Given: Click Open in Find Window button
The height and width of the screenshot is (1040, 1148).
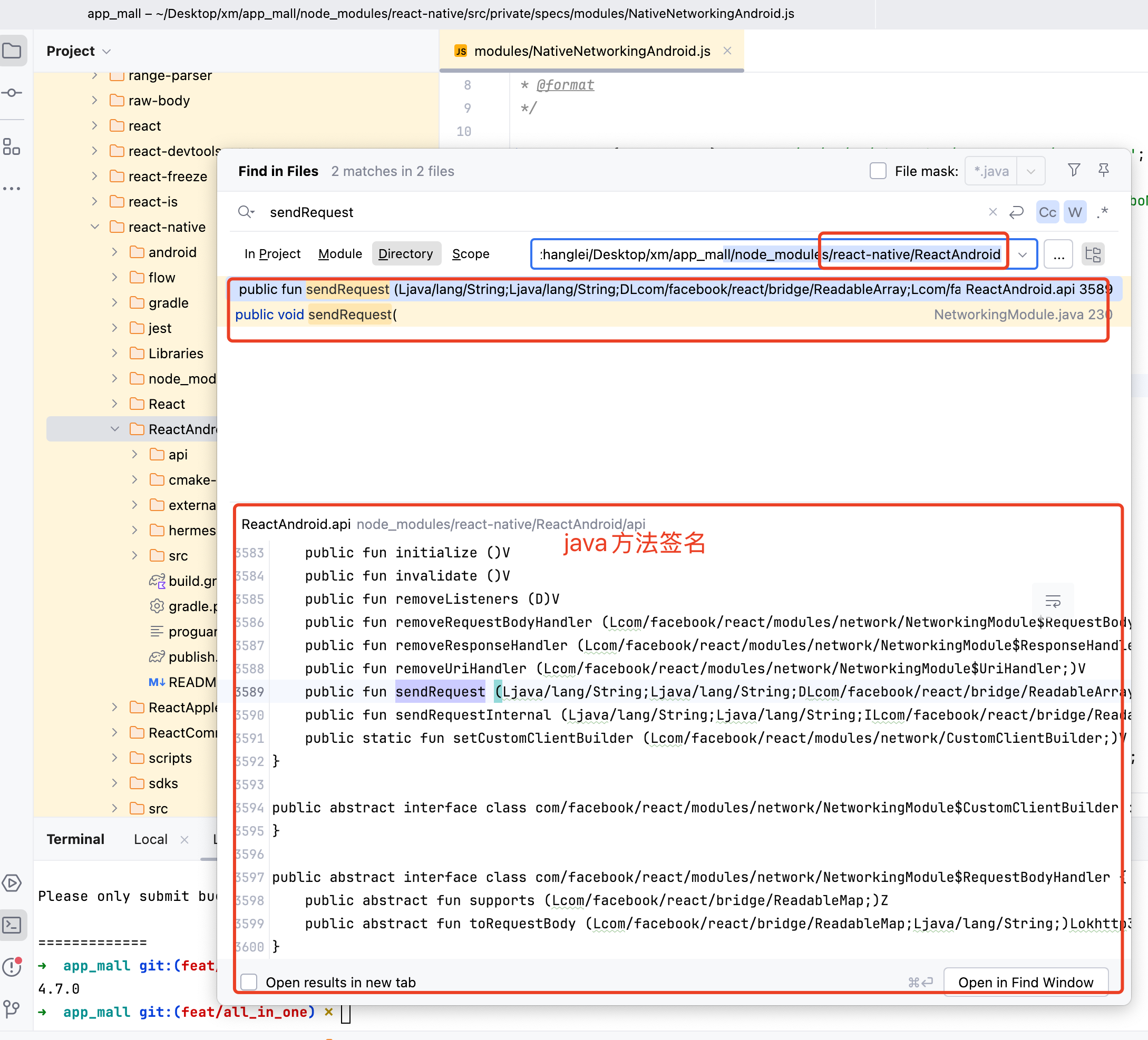Looking at the screenshot, I should point(1025,982).
